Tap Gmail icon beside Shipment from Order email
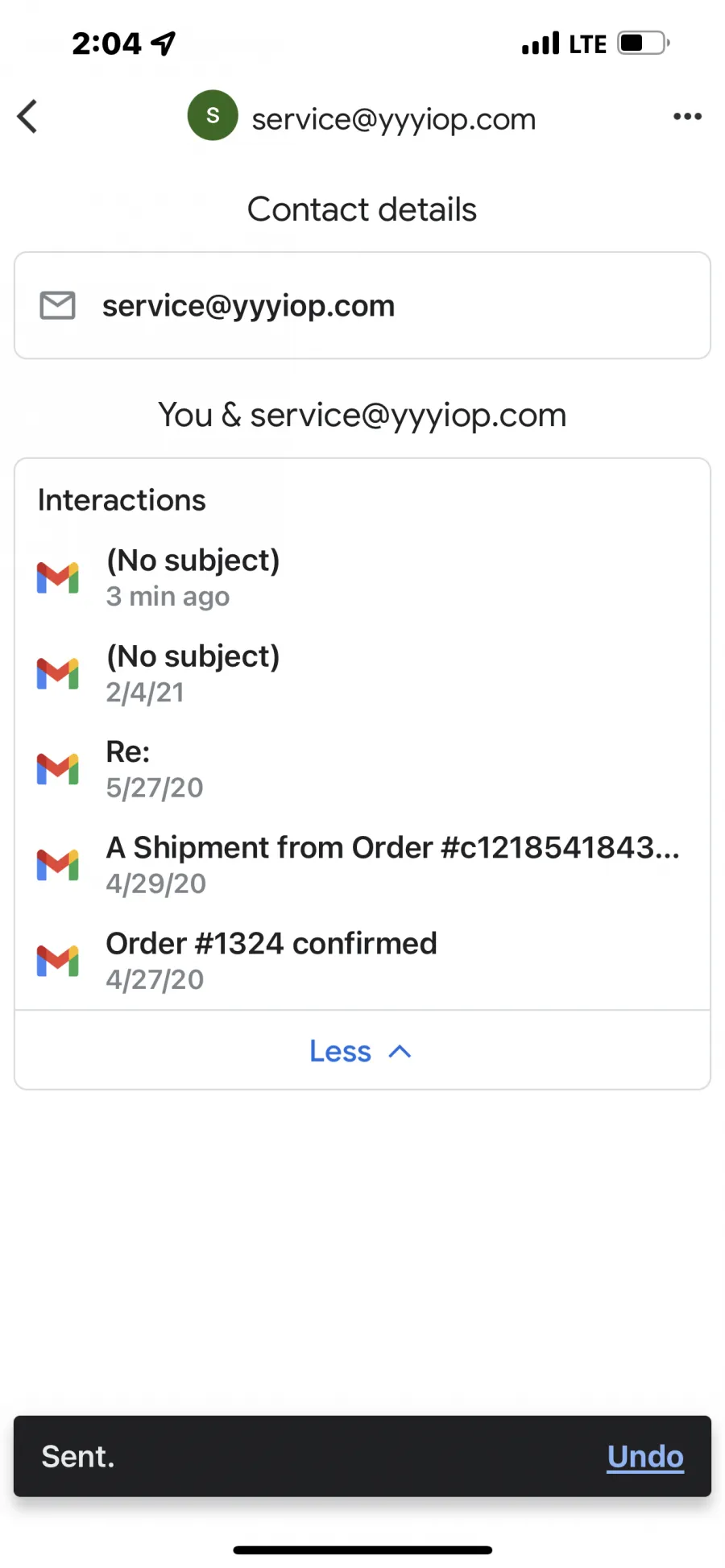The height and width of the screenshot is (1568, 725). [x=58, y=865]
